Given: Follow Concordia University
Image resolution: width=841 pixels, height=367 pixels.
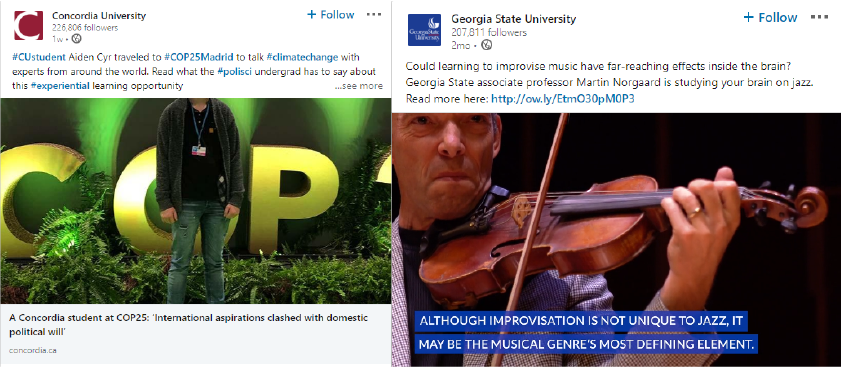Looking at the screenshot, I should [x=330, y=14].
